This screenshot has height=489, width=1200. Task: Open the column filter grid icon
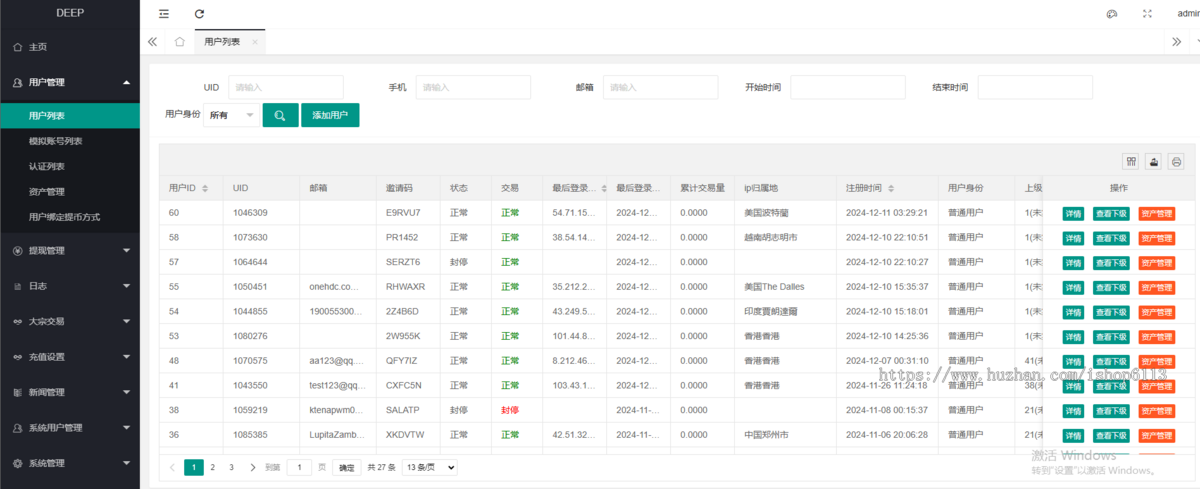coord(1131,161)
